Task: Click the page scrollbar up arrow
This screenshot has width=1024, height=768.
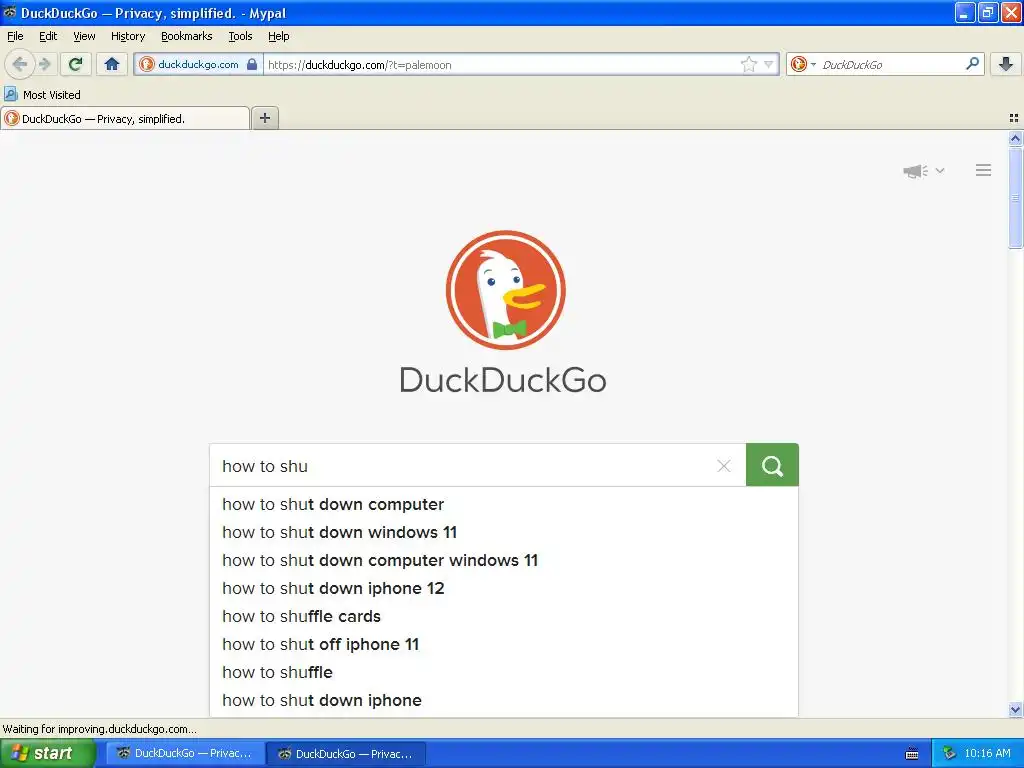Action: pyautogui.click(x=1015, y=138)
